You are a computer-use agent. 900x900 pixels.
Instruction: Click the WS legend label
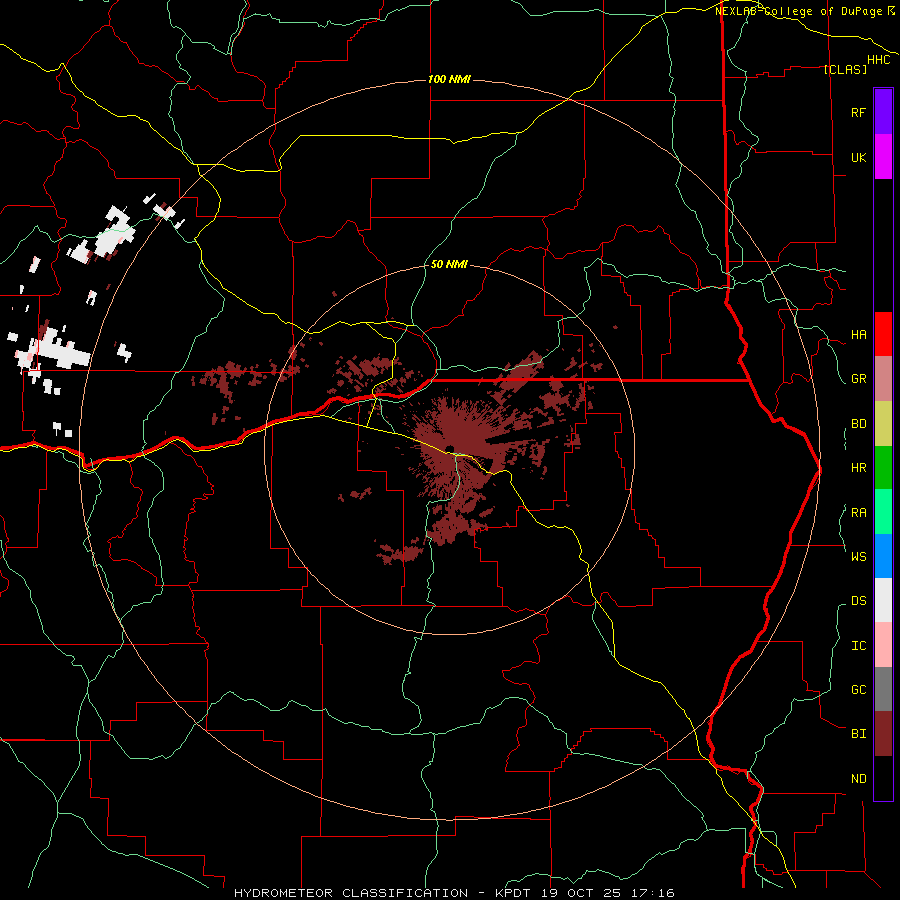(x=858, y=556)
